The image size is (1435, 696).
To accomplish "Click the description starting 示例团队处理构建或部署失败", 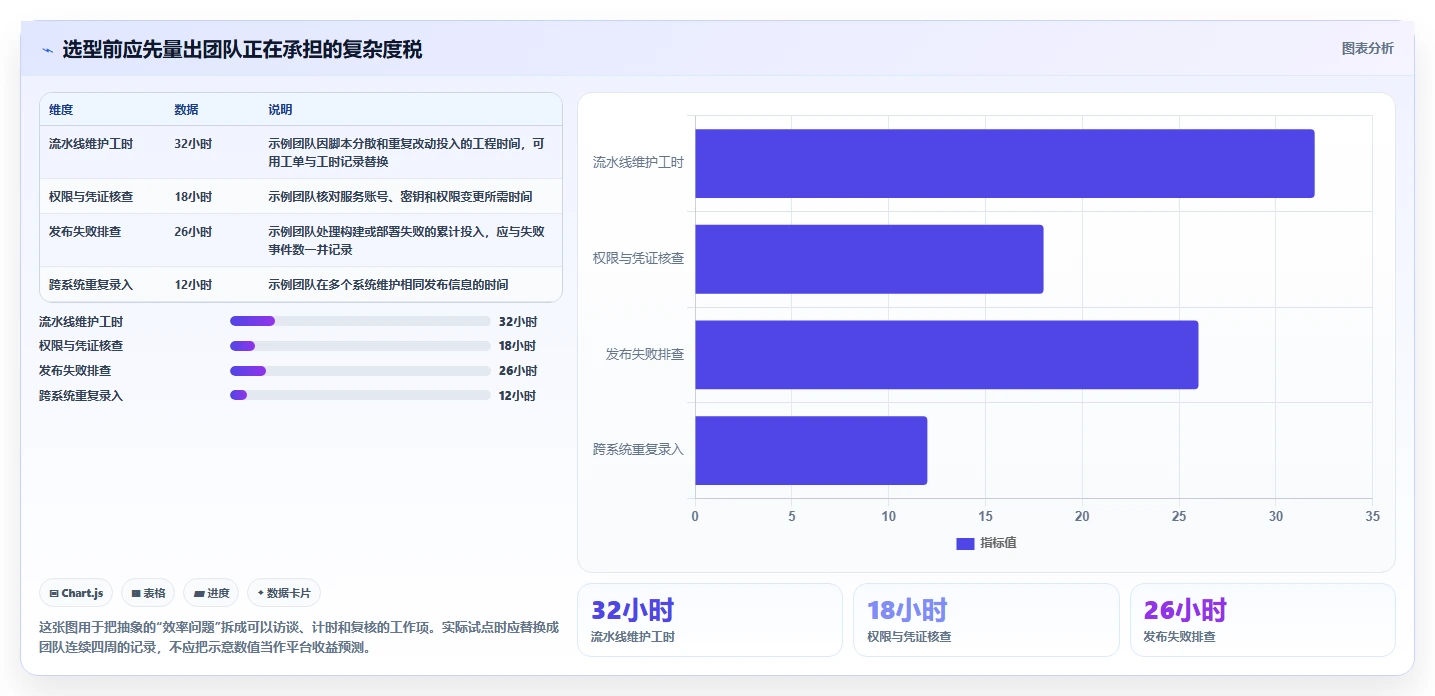I will pyautogui.click(x=407, y=240).
